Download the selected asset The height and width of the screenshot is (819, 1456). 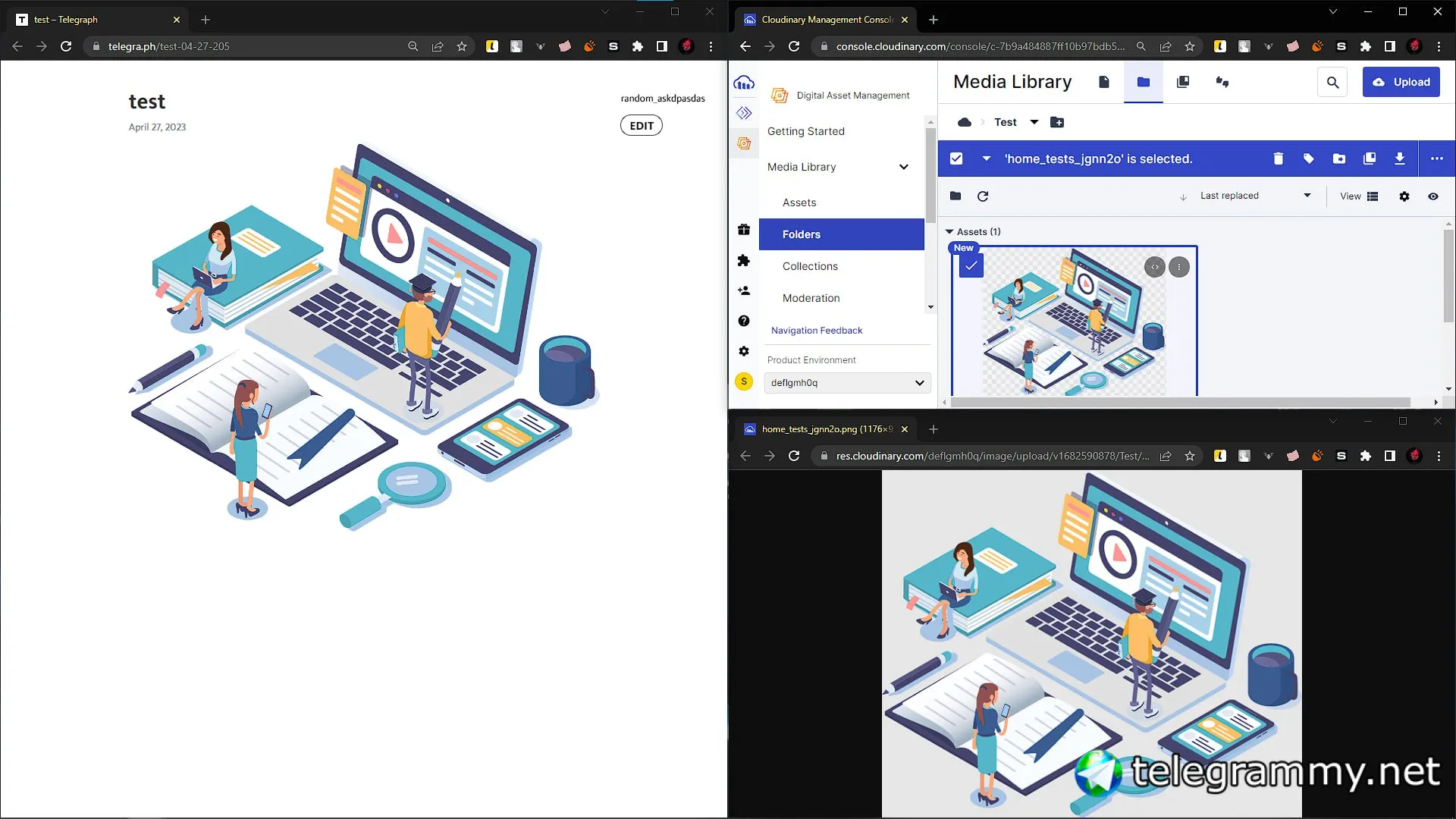point(1400,158)
